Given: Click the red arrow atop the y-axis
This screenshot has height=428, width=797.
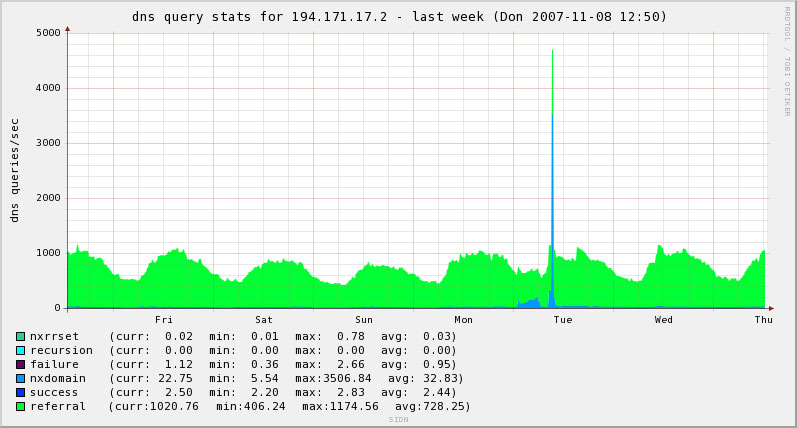Looking at the screenshot, I should pyautogui.click(x=67, y=29).
